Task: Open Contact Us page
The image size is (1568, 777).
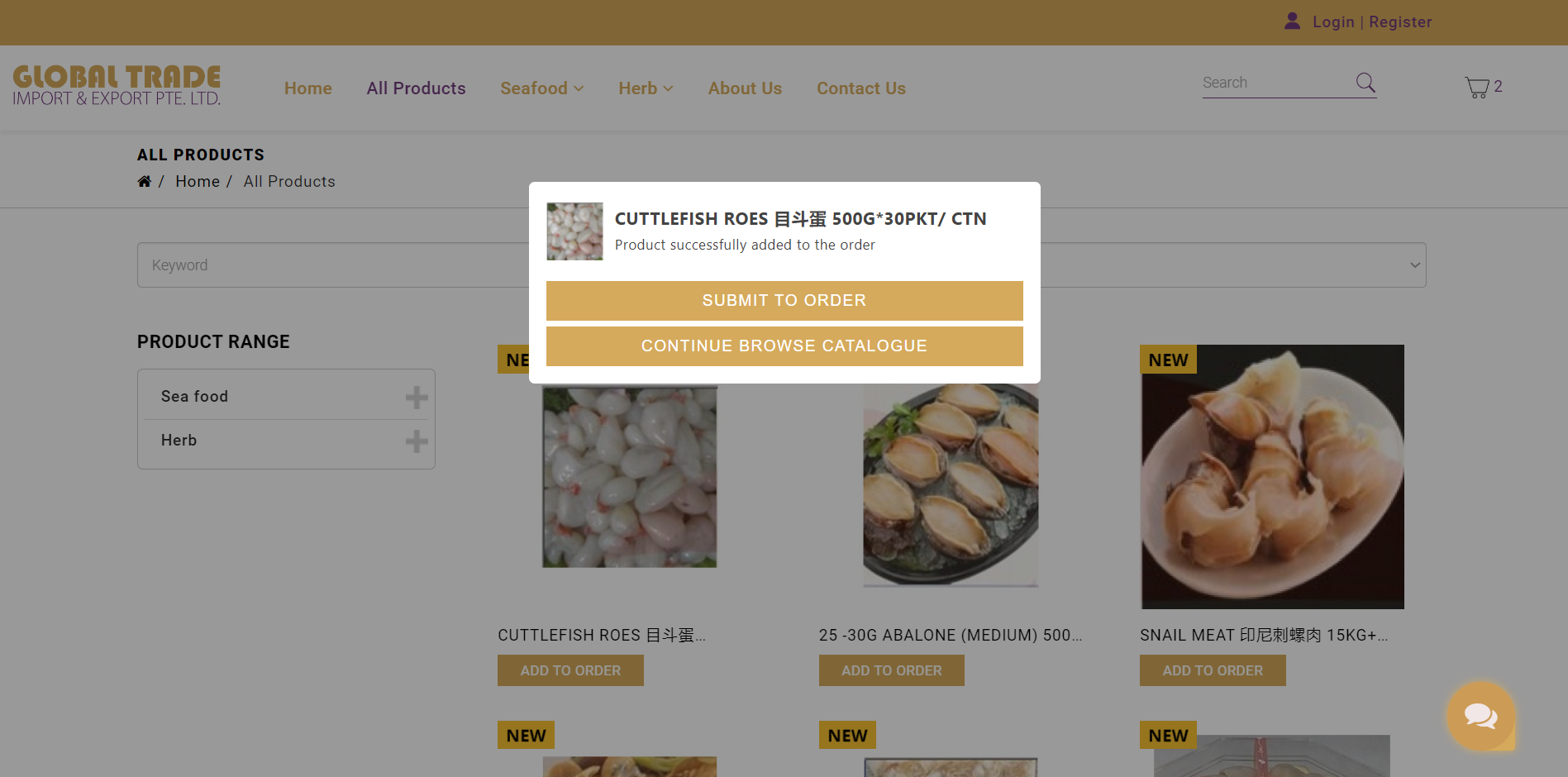Action: tap(860, 88)
